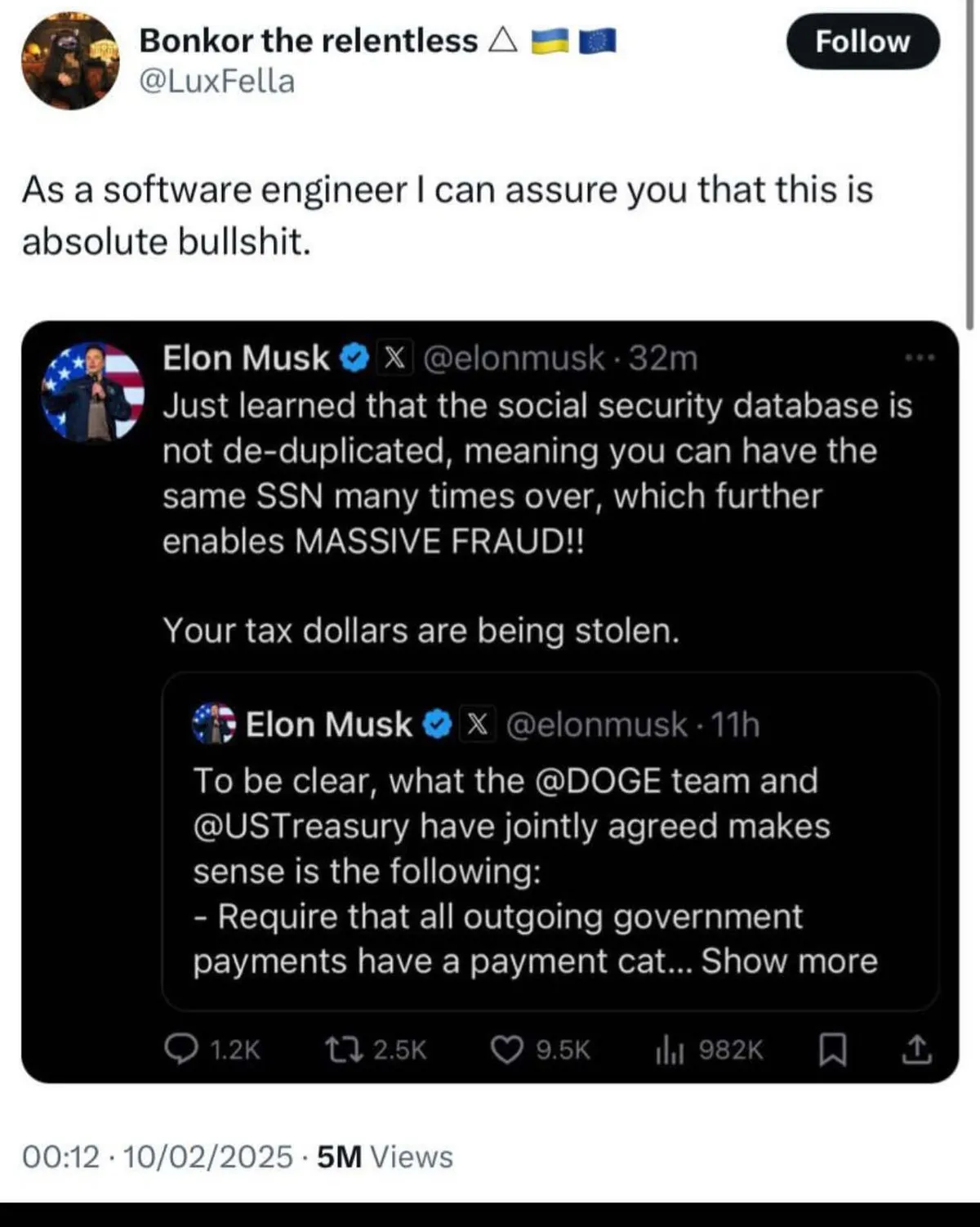Click the page scrollbar on right edge
The image size is (980, 1227).
coord(969,163)
